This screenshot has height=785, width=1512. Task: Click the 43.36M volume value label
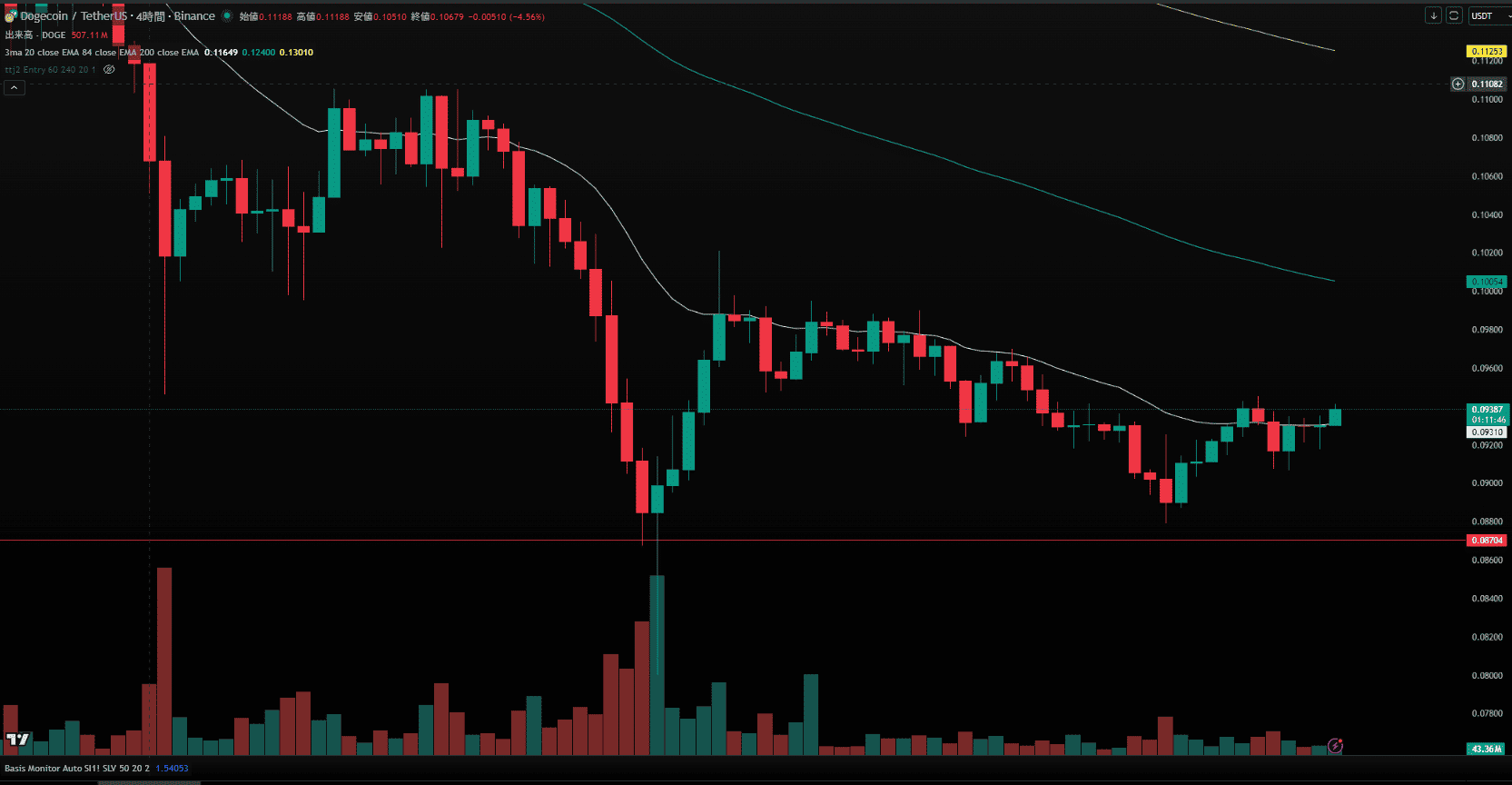click(x=1487, y=750)
